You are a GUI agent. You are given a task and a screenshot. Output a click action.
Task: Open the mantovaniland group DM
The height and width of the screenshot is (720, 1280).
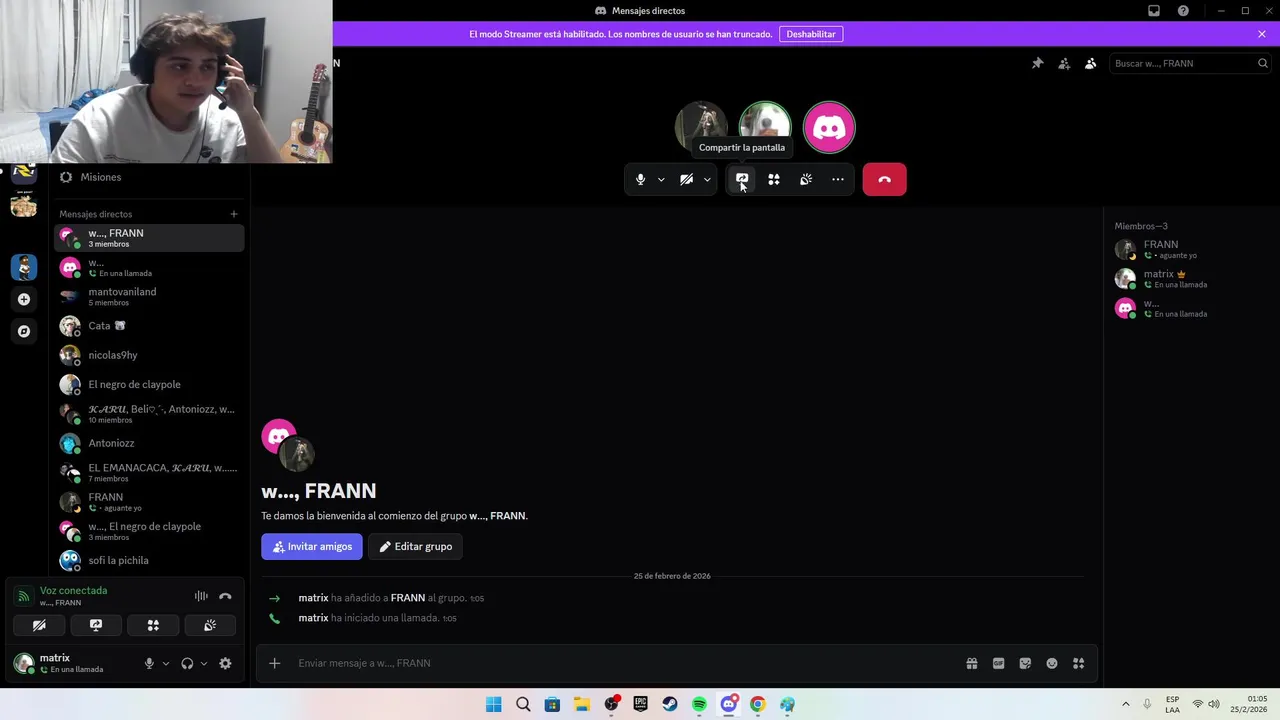149,296
